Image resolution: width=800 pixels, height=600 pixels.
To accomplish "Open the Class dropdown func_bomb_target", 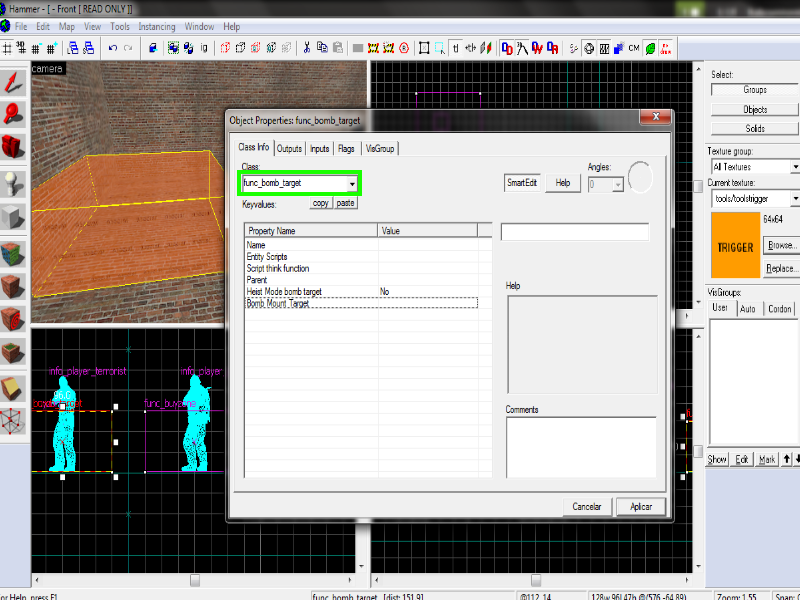I will (x=352, y=183).
